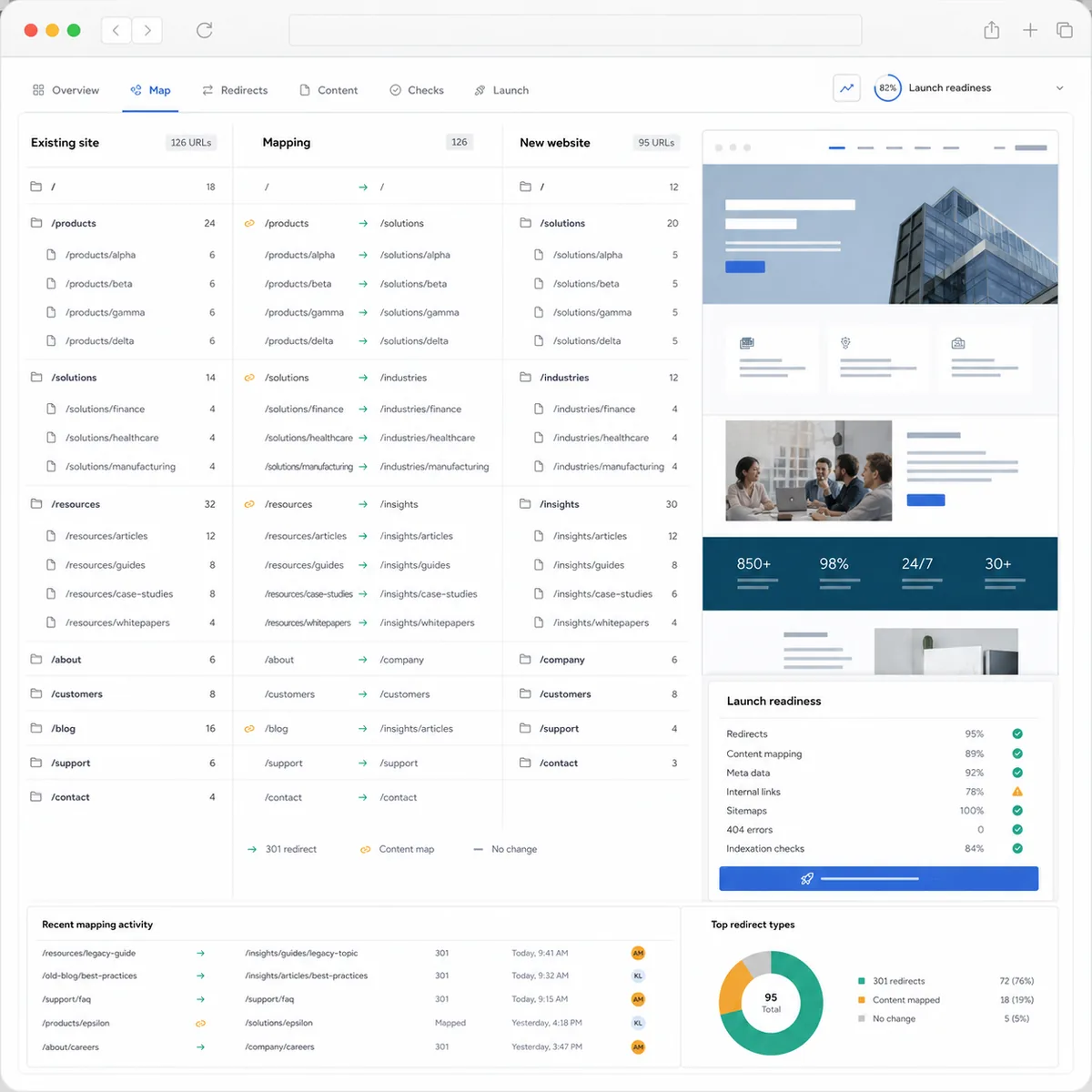Switch to the Map tab

[150, 90]
